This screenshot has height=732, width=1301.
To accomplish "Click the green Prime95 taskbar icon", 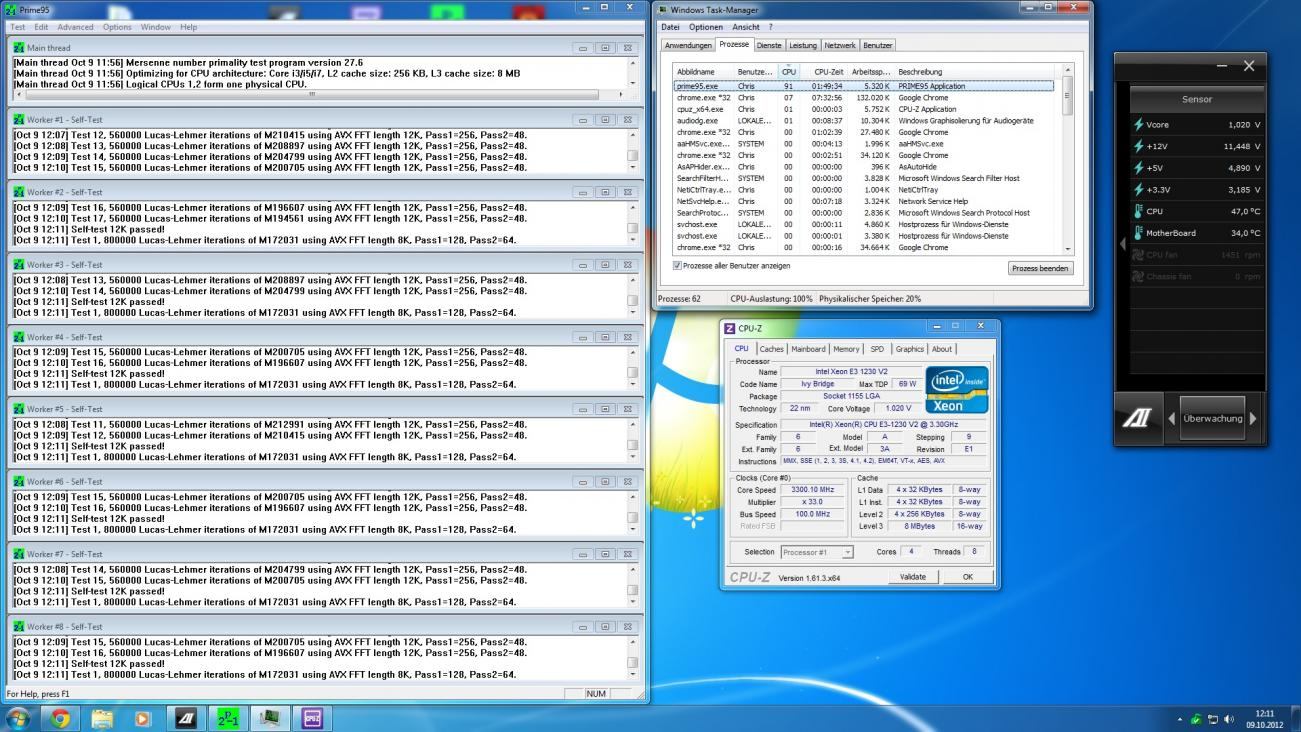I will click(227, 718).
